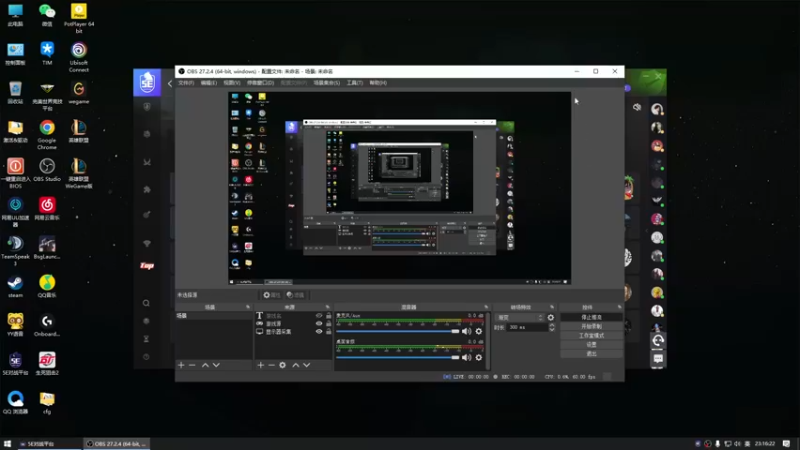Open 帮助(H) menu
The width and height of the screenshot is (800, 450).
[378, 83]
